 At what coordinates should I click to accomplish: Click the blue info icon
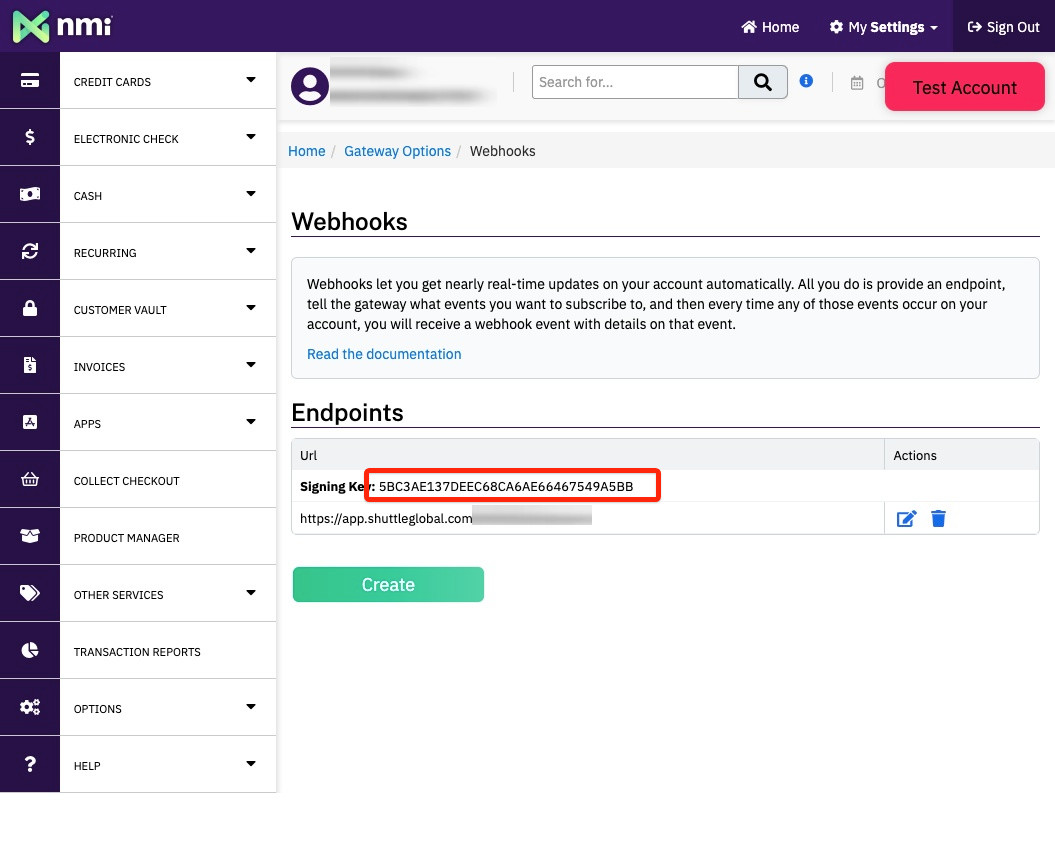click(806, 81)
